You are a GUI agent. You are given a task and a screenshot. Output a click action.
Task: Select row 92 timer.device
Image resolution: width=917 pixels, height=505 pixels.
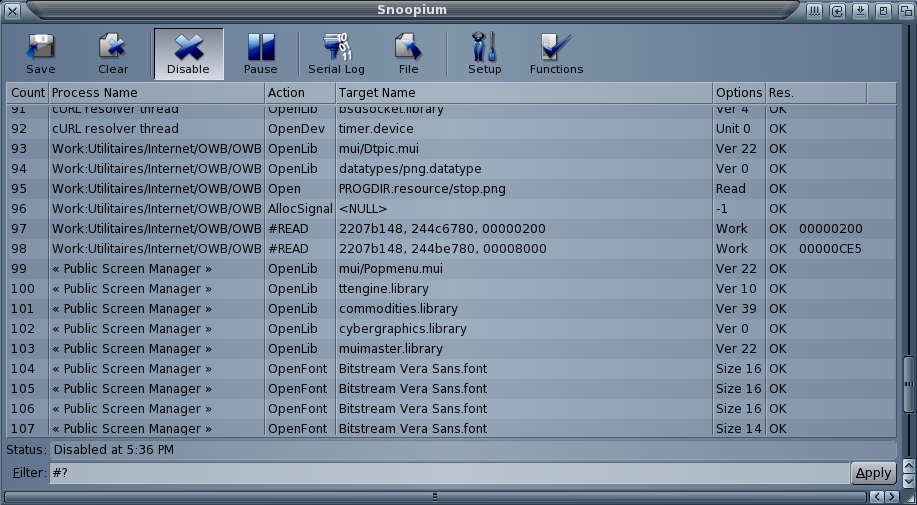tap(451, 129)
